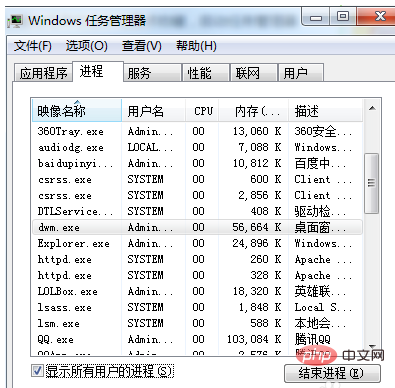Viewport: 395px width, 388px height.
Task: Open the 选项(O) menu
Action: 87,46
